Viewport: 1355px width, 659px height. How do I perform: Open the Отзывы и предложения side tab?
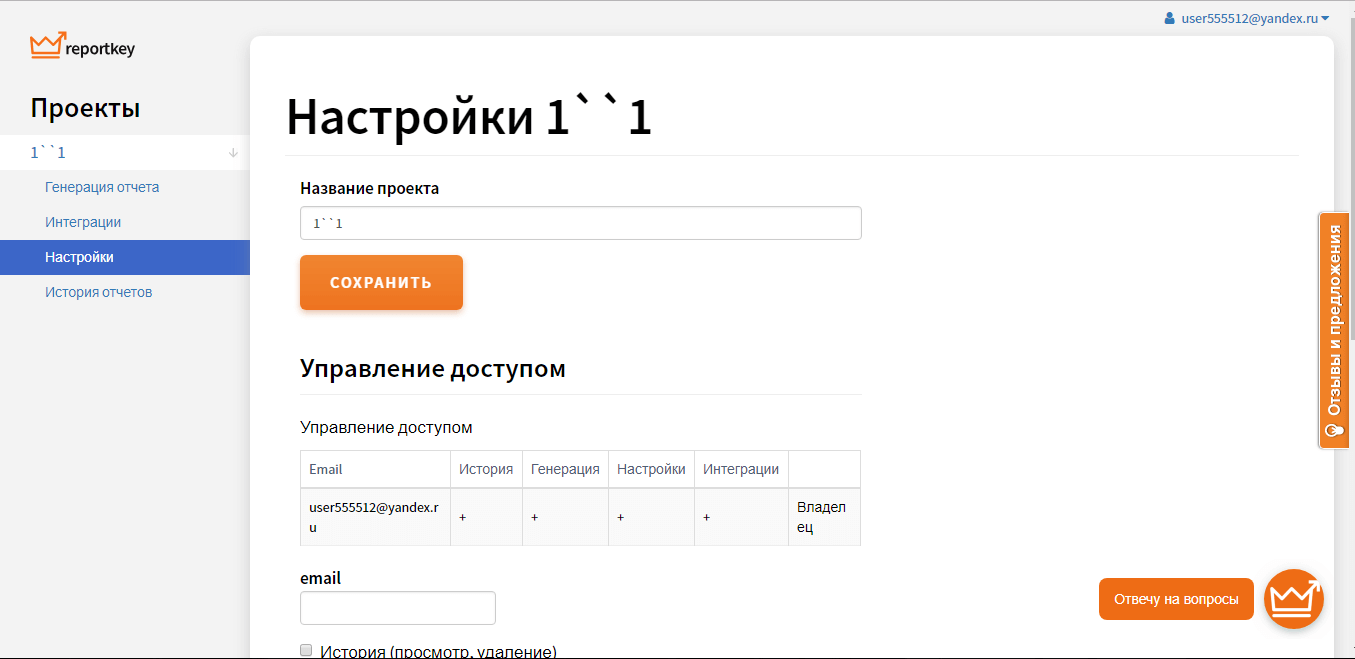point(1333,320)
